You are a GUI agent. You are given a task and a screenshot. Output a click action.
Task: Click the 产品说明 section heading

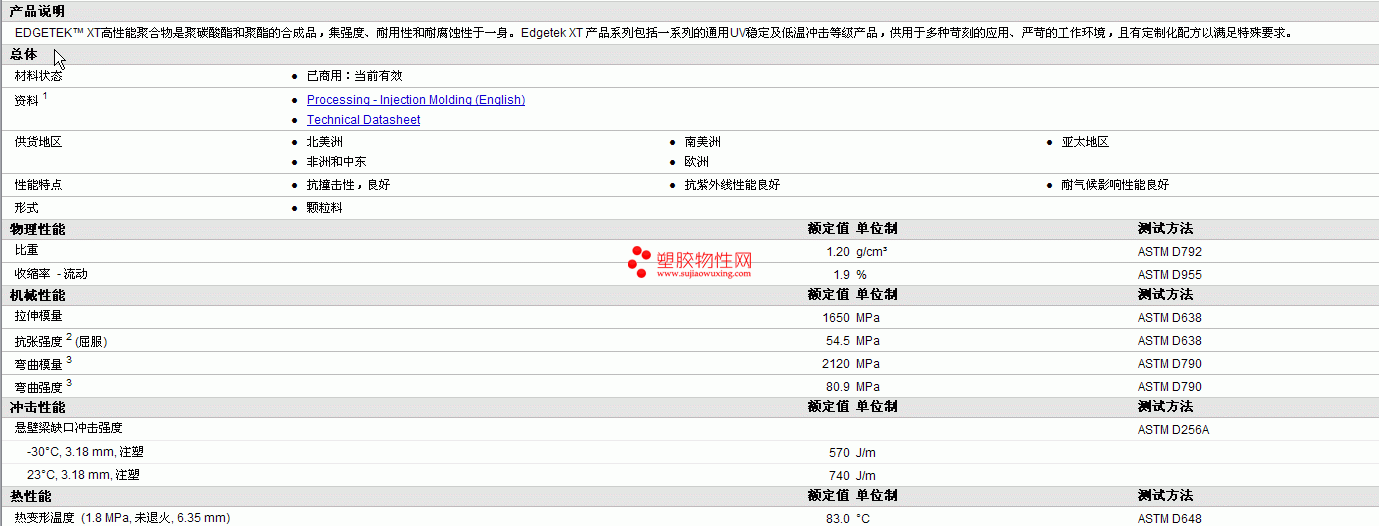point(37,11)
